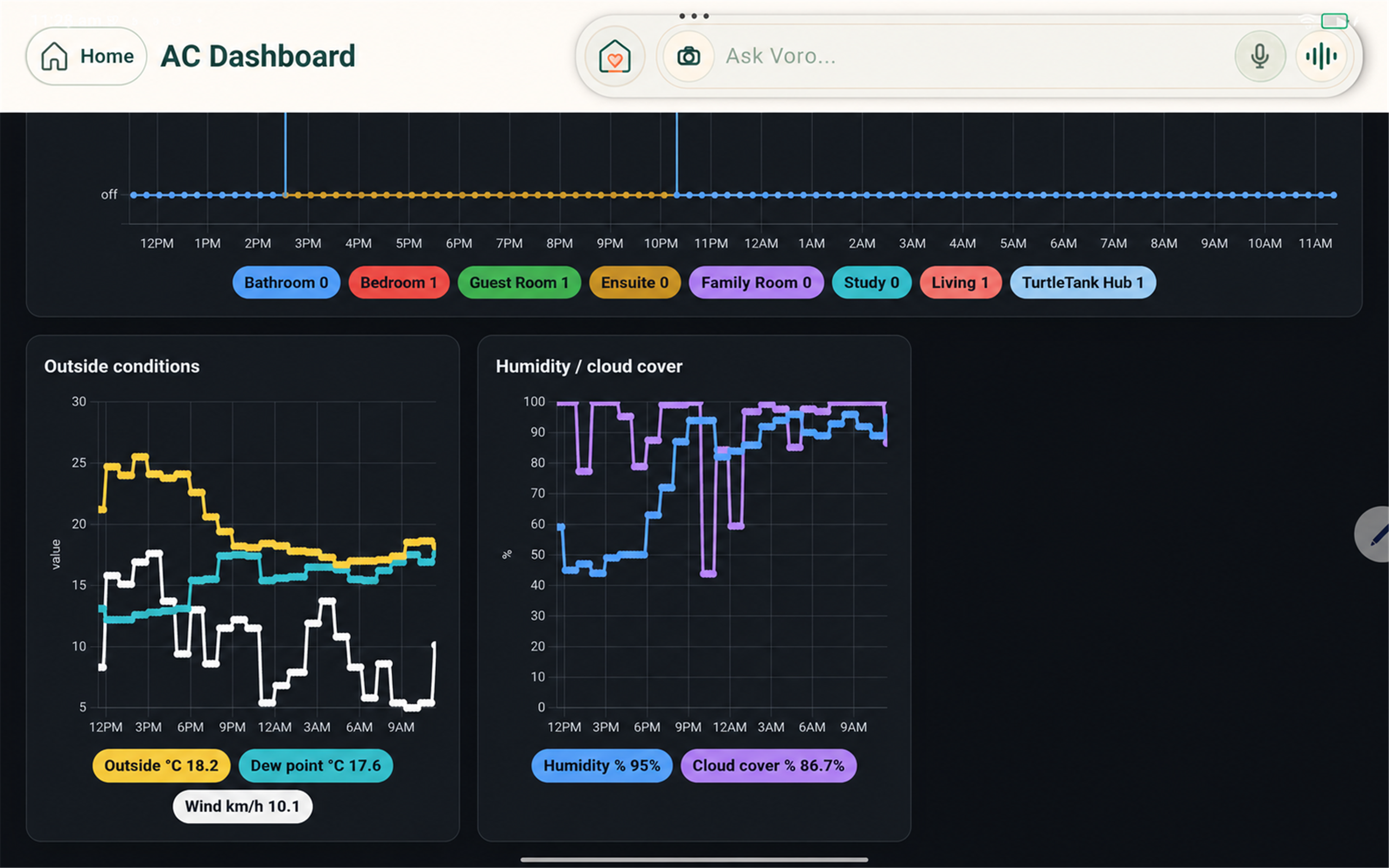Toggle the TurtleTank Hub 1 legend series
Viewport: 1389px width, 868px height.
pyautogui.click(x=1082, y=283)
